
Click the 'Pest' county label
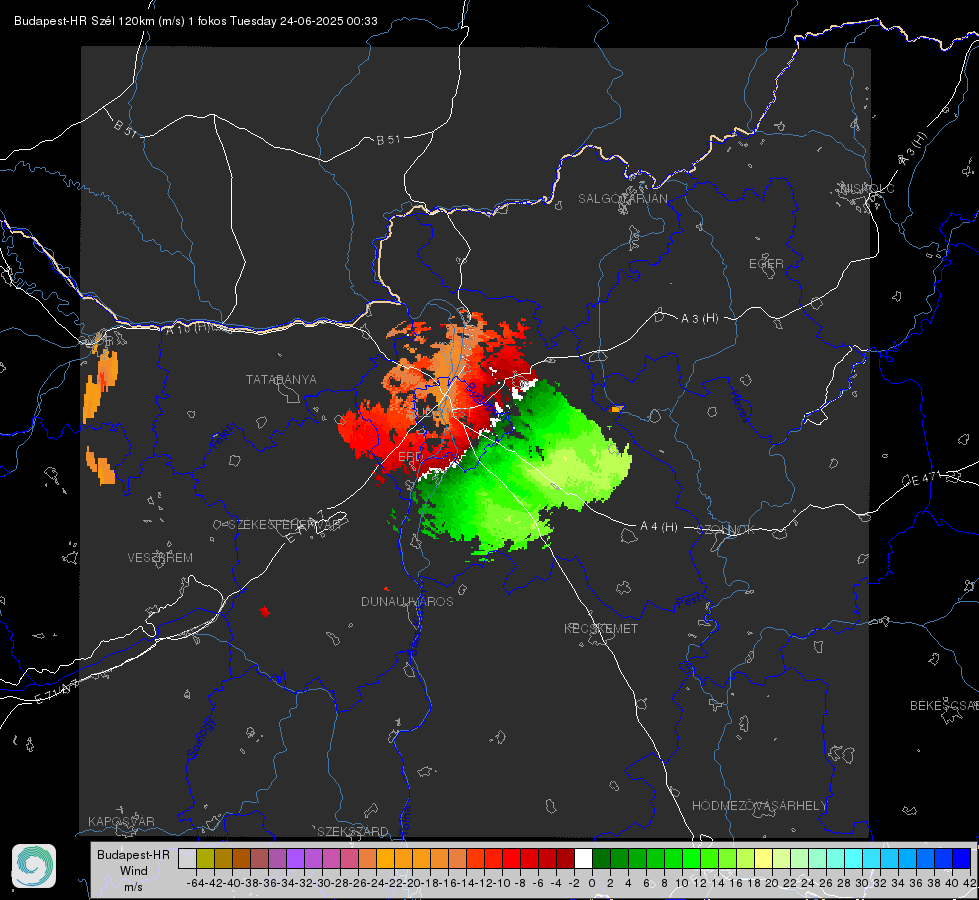(688, 602)
